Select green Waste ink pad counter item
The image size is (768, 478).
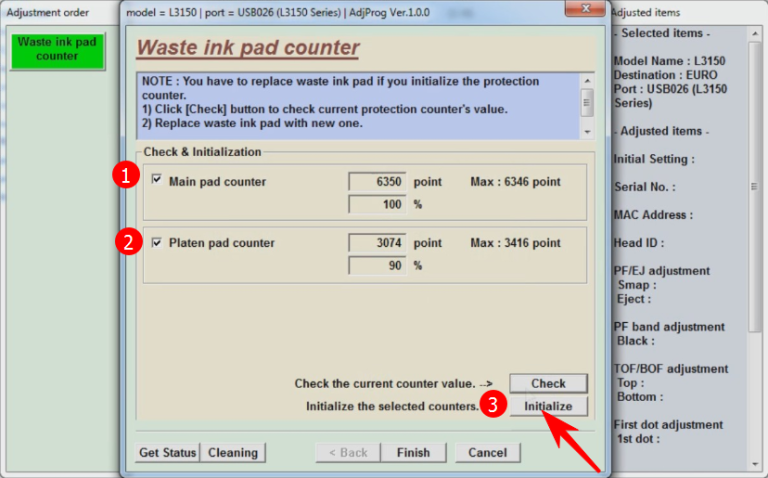pyautogui.click(x=57, y=50)
